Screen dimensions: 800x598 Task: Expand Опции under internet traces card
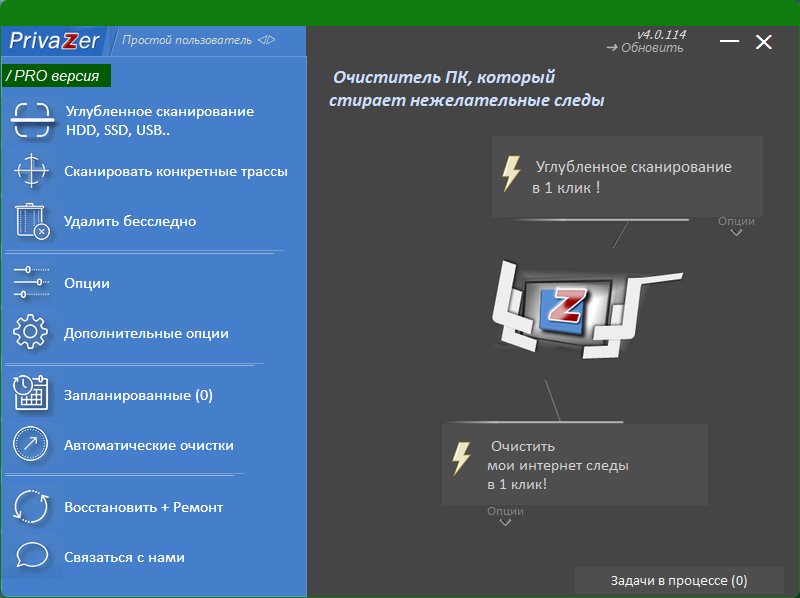[x=506, y=516]
